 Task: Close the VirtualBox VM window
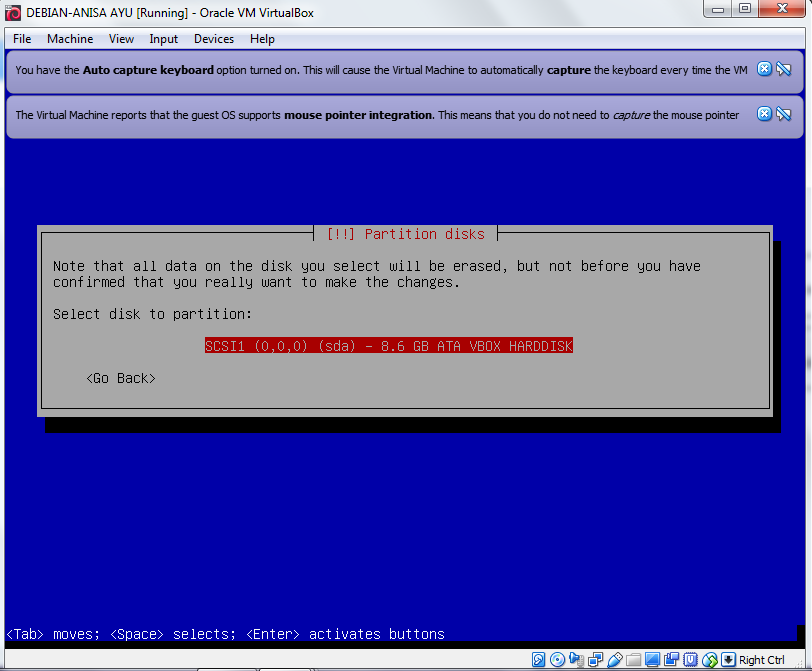(782, 9)
